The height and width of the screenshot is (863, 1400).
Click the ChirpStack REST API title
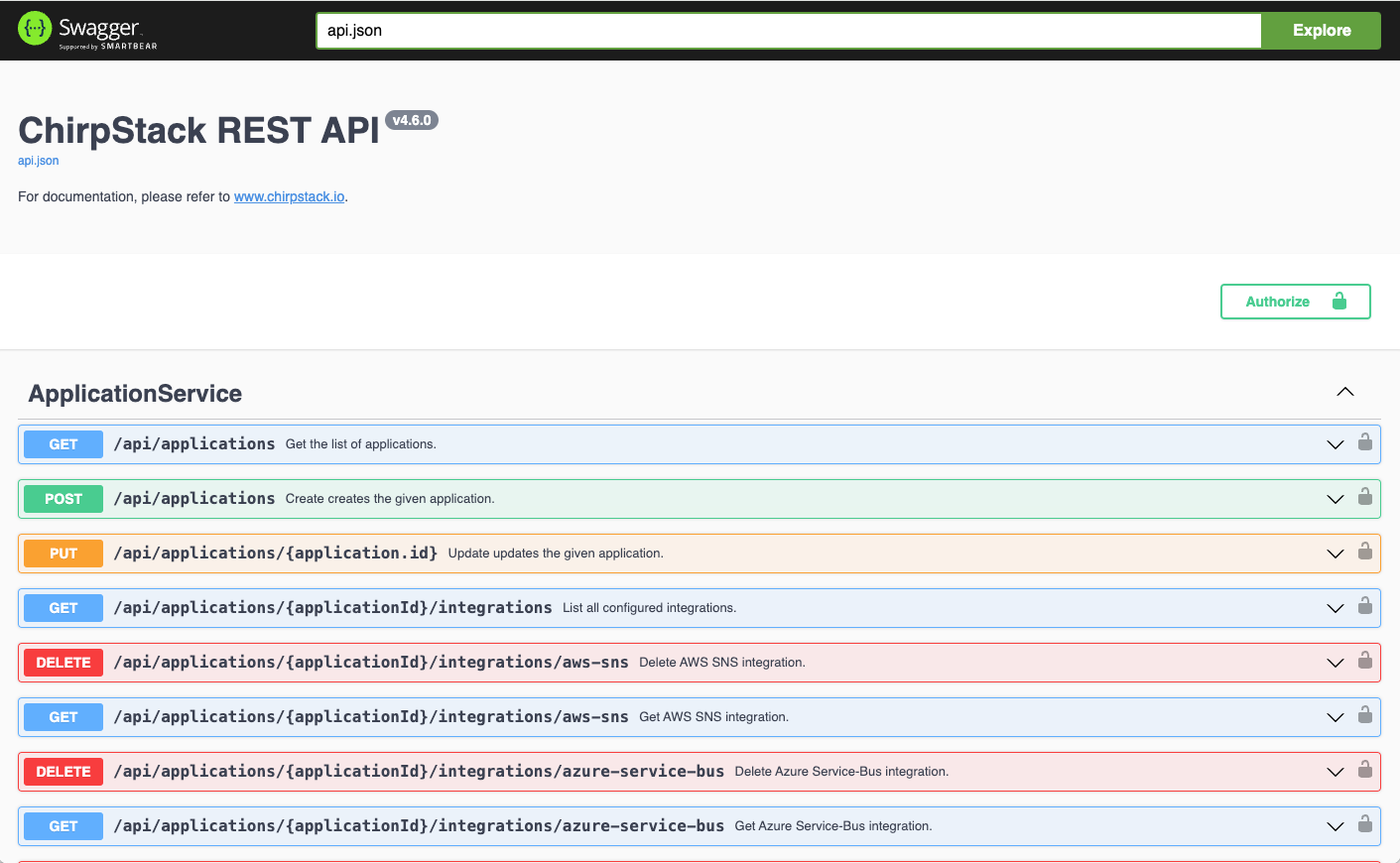pos(198,131)
